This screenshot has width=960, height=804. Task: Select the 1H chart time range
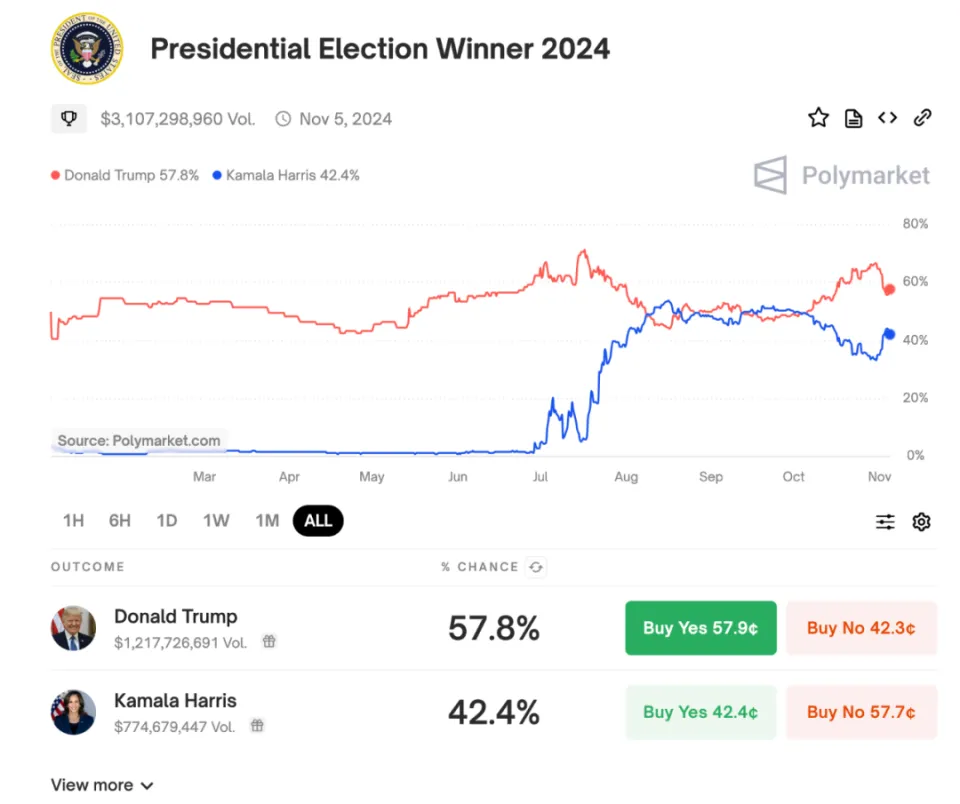[73, 521]
